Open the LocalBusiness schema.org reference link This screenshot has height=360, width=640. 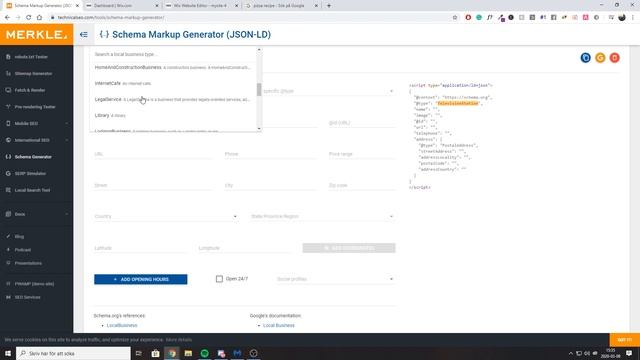tap(122, 325)
